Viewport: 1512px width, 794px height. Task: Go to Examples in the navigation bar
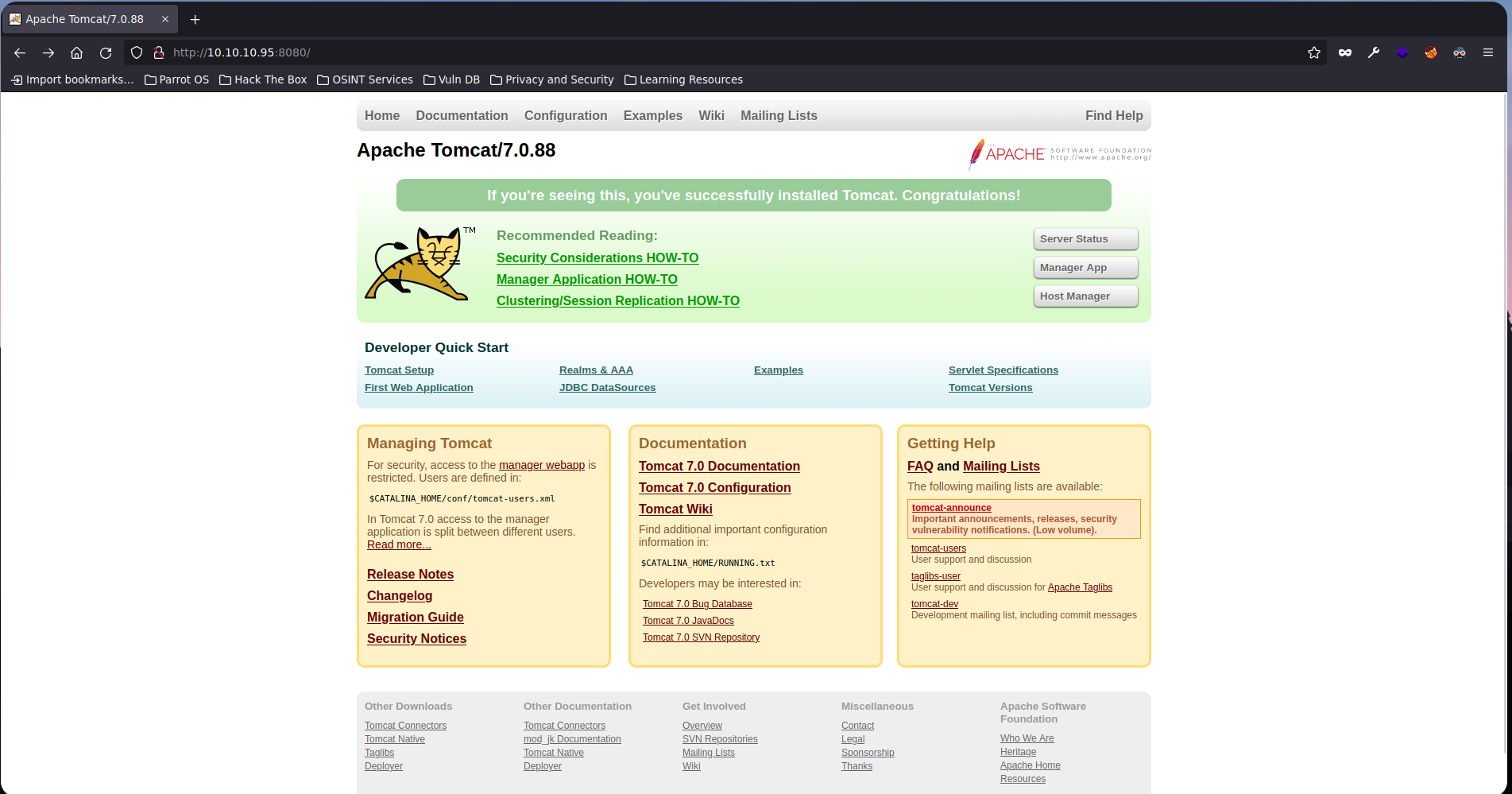(x=653, y=116)
